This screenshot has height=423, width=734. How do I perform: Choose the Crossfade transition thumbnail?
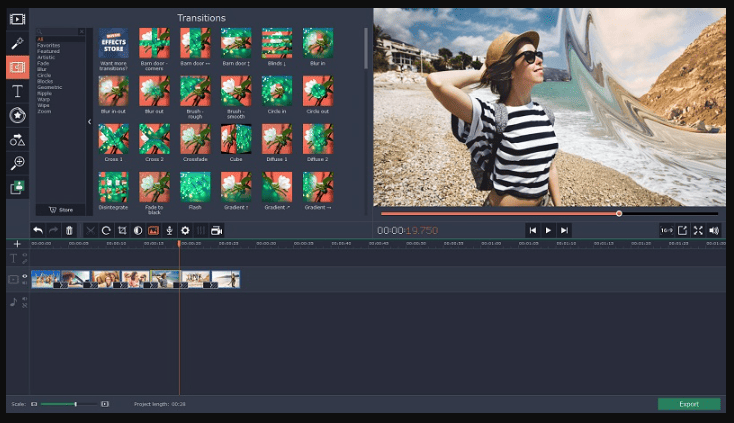click(195, 139)
